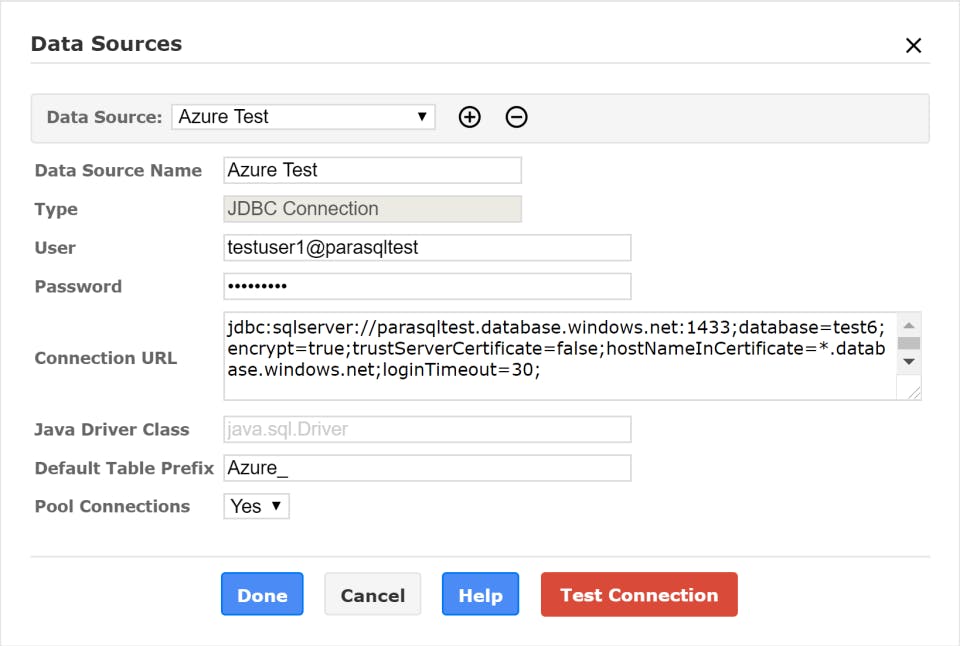Click the User input field
Image resolution: width=960 pixels, height=646 pixels.
click(427, 248)
